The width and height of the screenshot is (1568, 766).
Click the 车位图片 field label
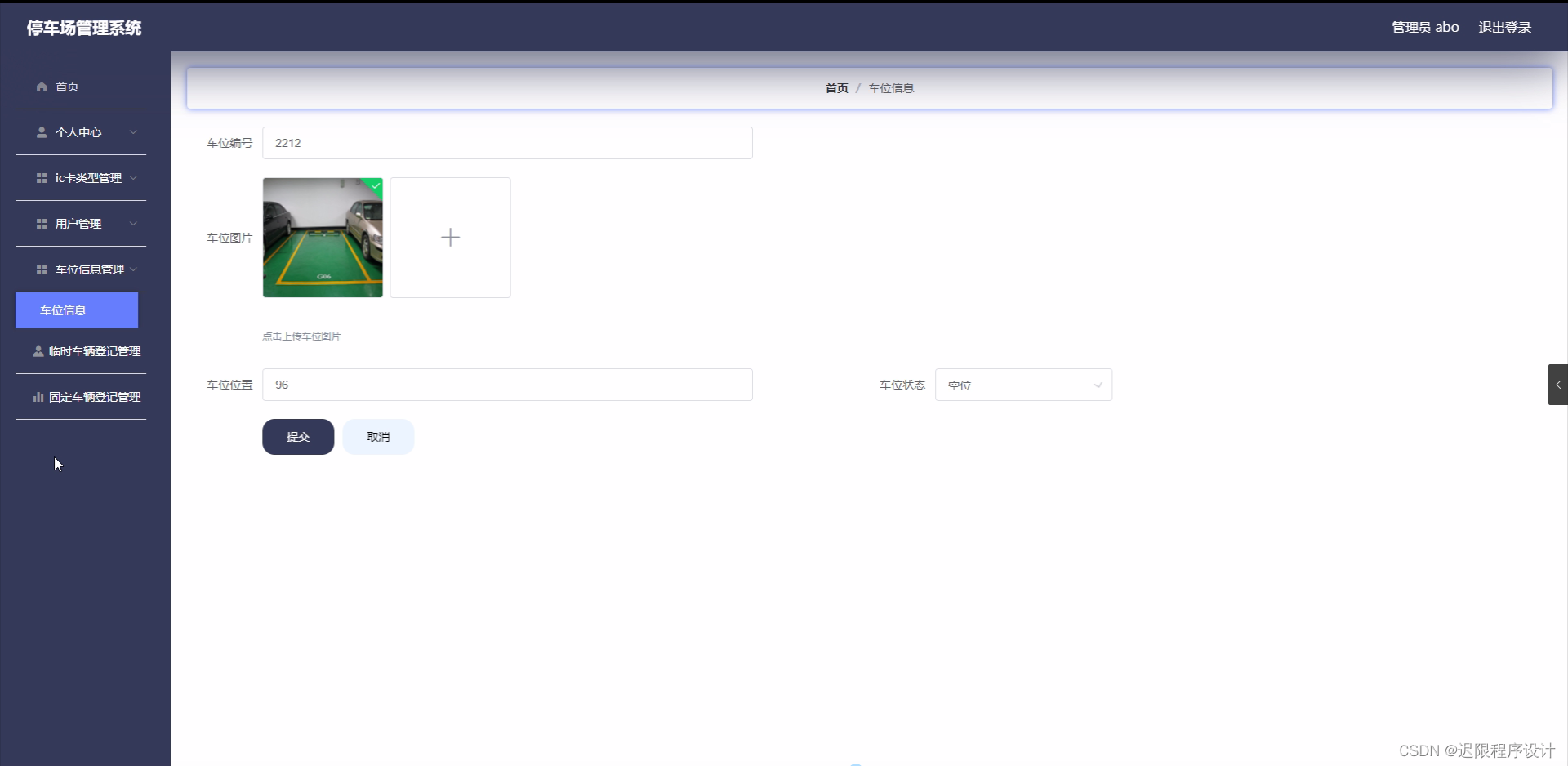(x=229, y=238)
